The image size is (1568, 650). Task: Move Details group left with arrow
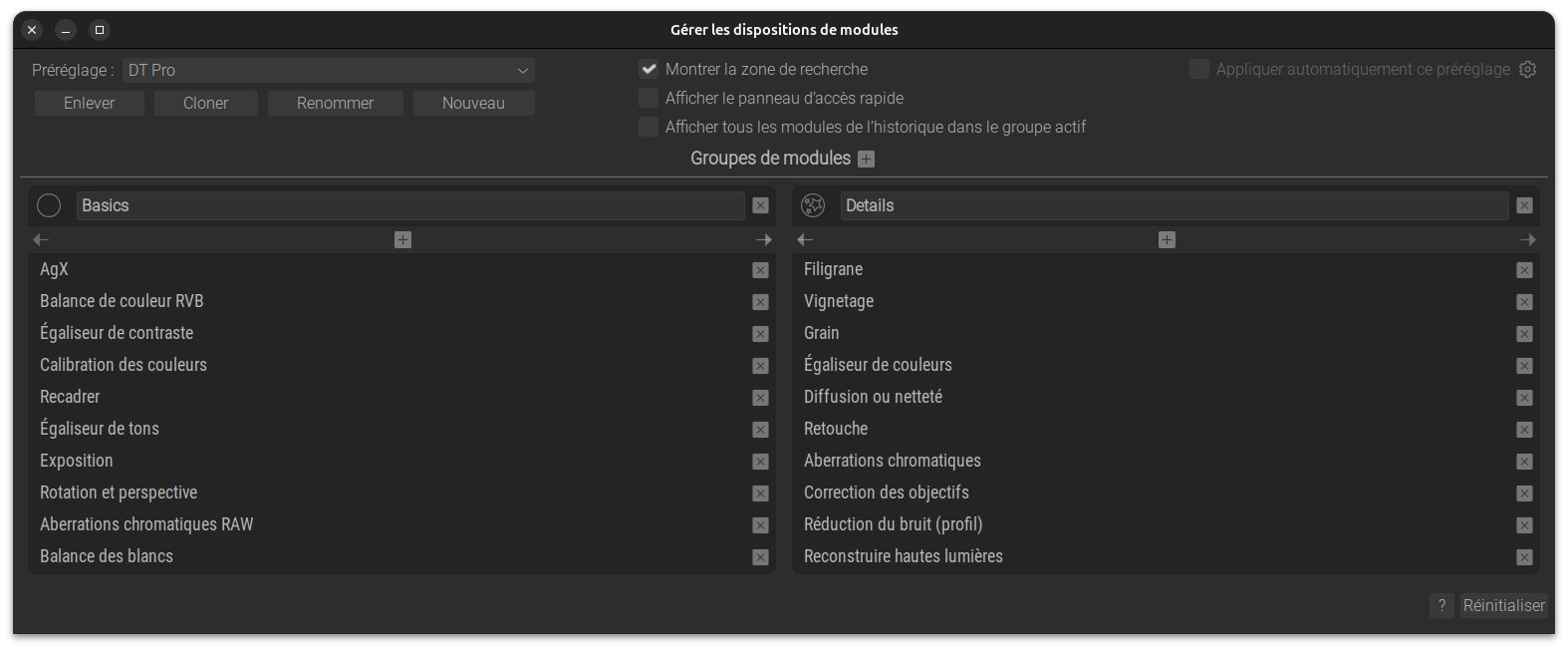805,240
